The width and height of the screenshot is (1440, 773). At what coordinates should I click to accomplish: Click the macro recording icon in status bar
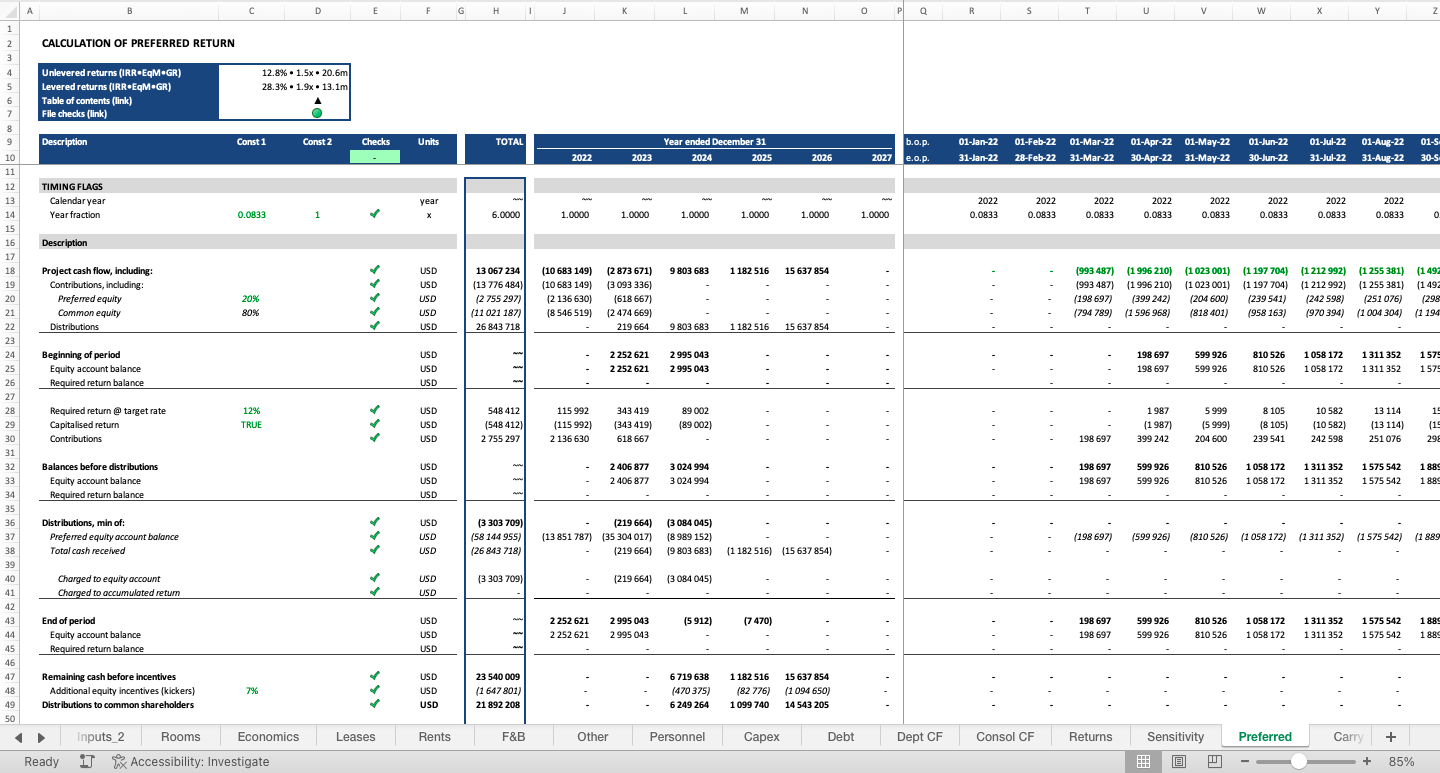[87, 761]
